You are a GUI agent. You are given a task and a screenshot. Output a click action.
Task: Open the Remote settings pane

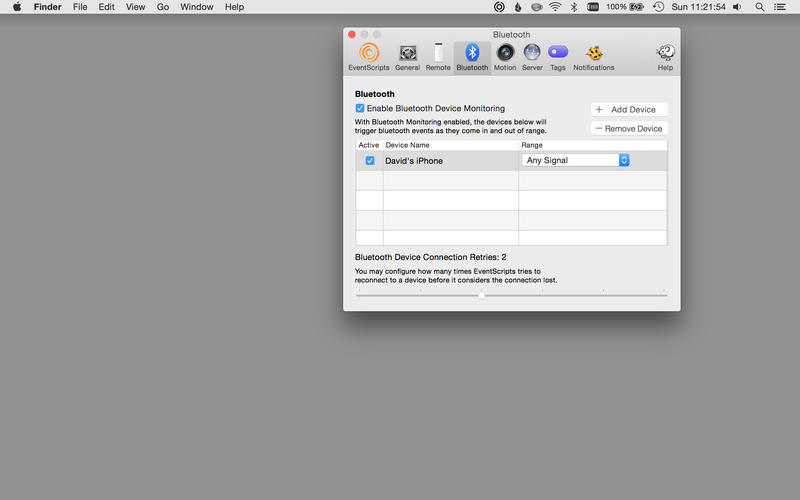coord(438,56)
